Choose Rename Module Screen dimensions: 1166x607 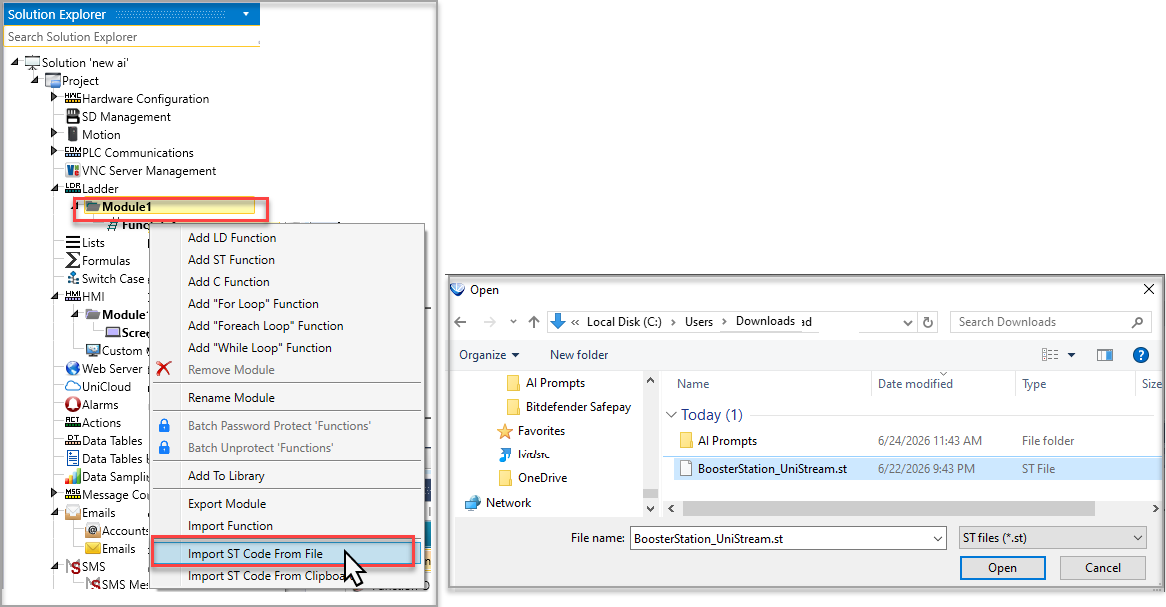231,398
